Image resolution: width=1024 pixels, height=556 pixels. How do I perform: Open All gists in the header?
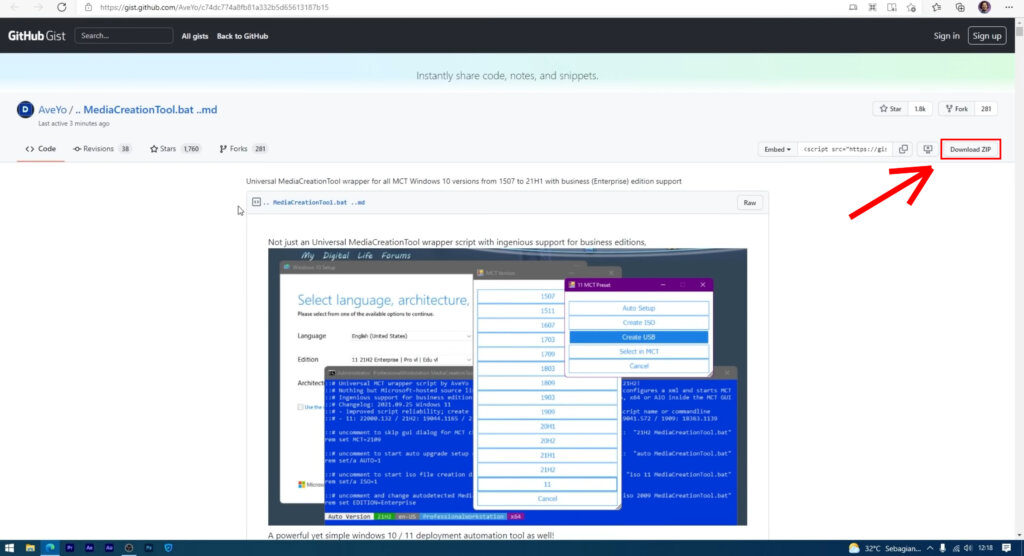click(x=195, y=36)
